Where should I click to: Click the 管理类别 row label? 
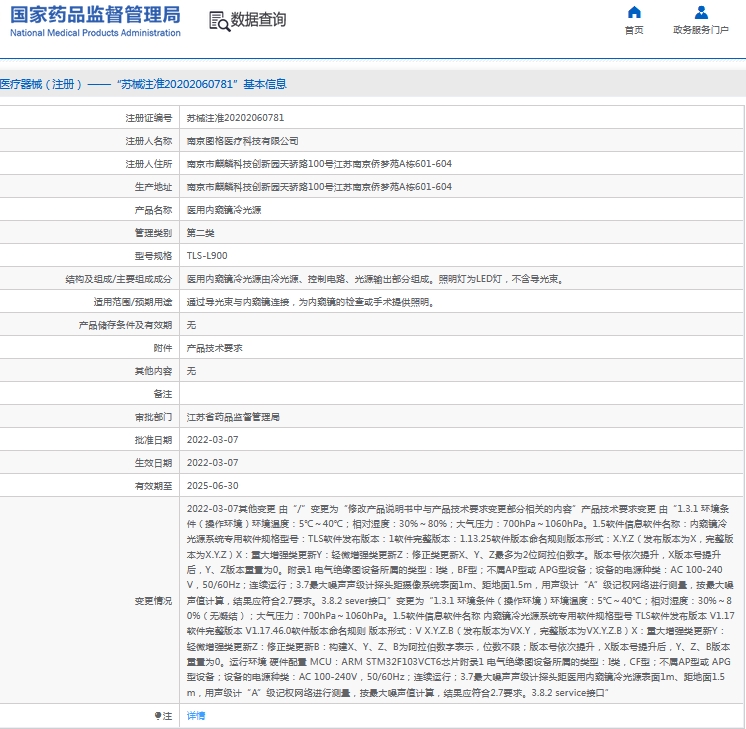153,233
